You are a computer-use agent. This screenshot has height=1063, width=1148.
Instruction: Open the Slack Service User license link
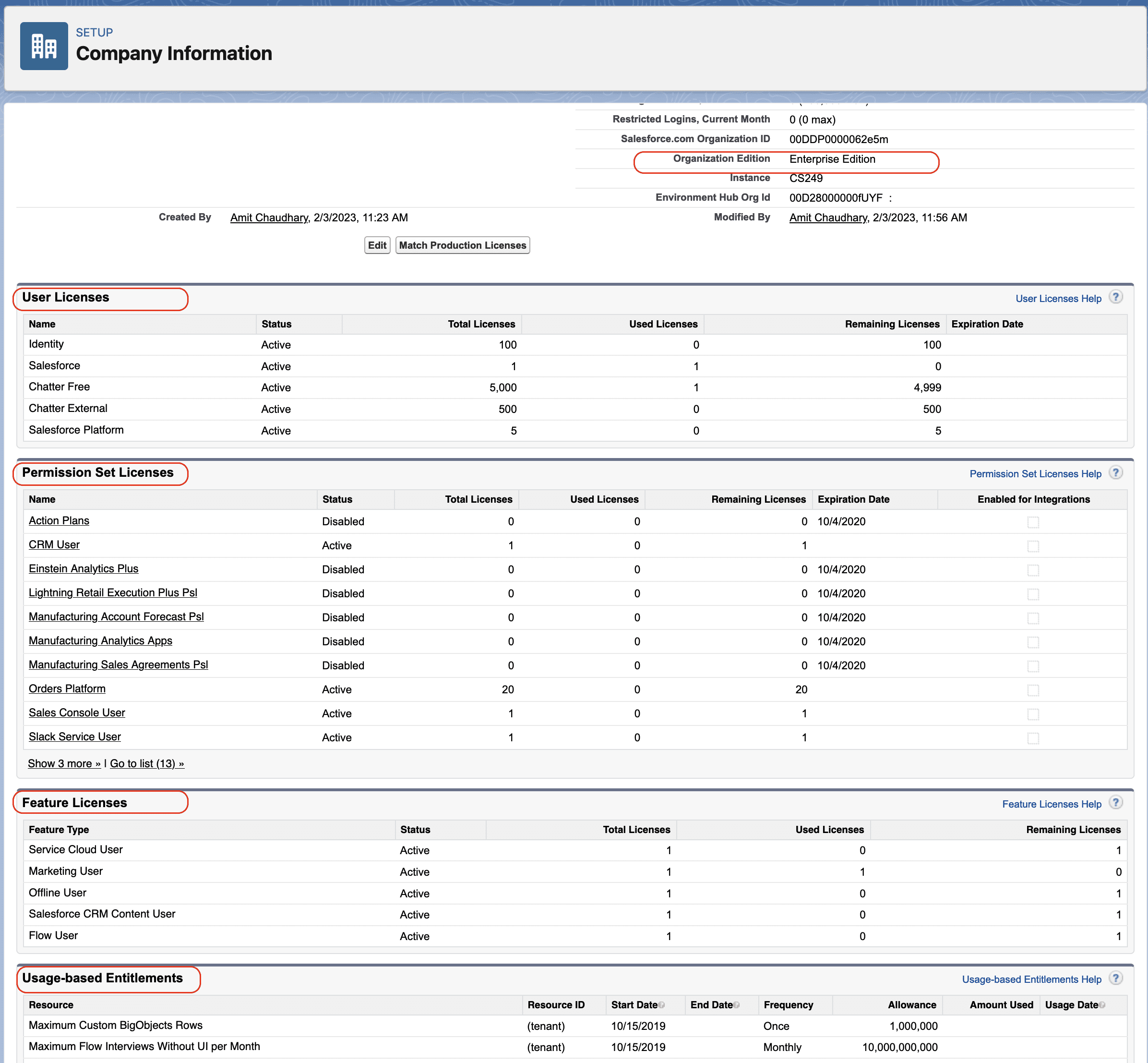tap(75, 737)
